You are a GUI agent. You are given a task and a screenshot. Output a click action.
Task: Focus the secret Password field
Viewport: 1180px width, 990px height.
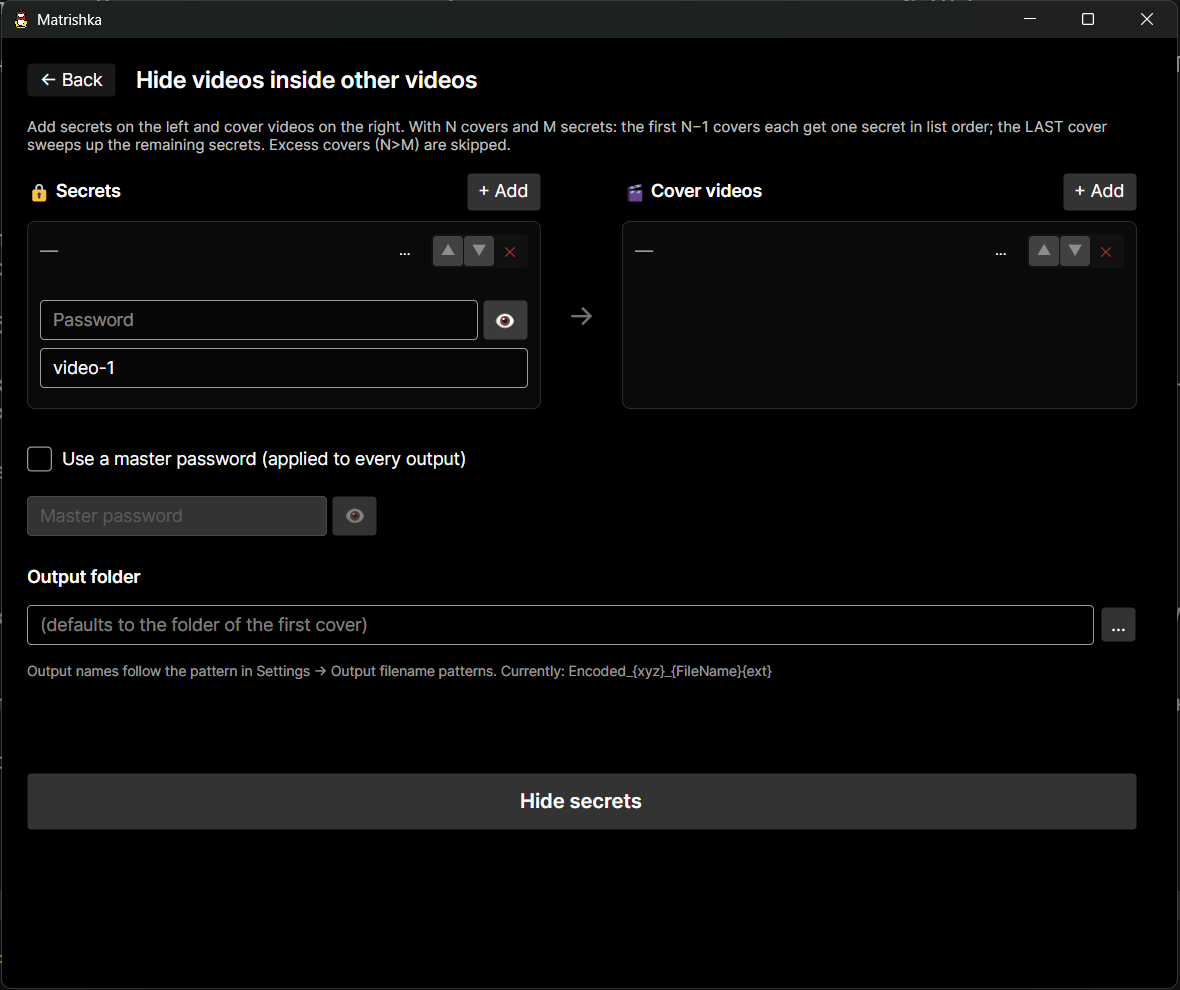259,320
